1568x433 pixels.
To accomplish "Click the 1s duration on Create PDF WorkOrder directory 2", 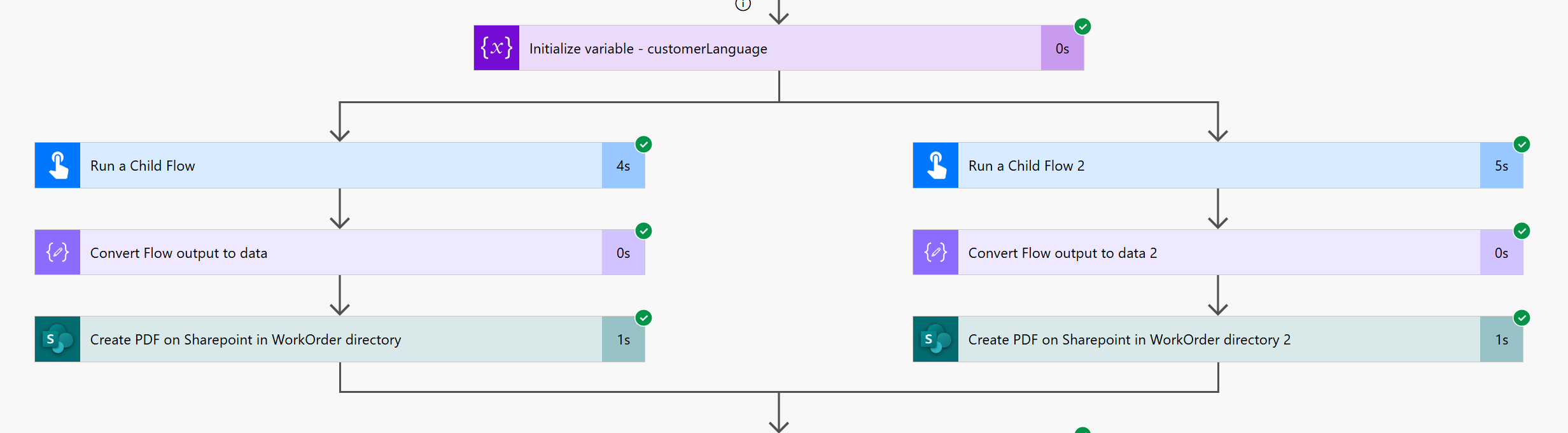I will coord(1501,339).
